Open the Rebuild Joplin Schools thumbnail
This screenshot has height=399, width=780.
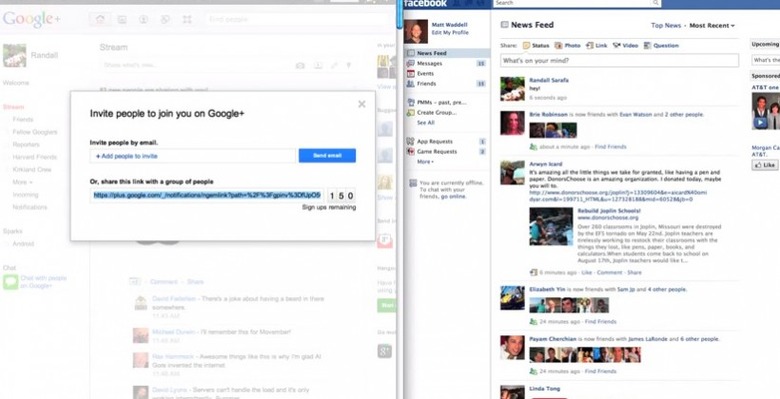(551, 226)
